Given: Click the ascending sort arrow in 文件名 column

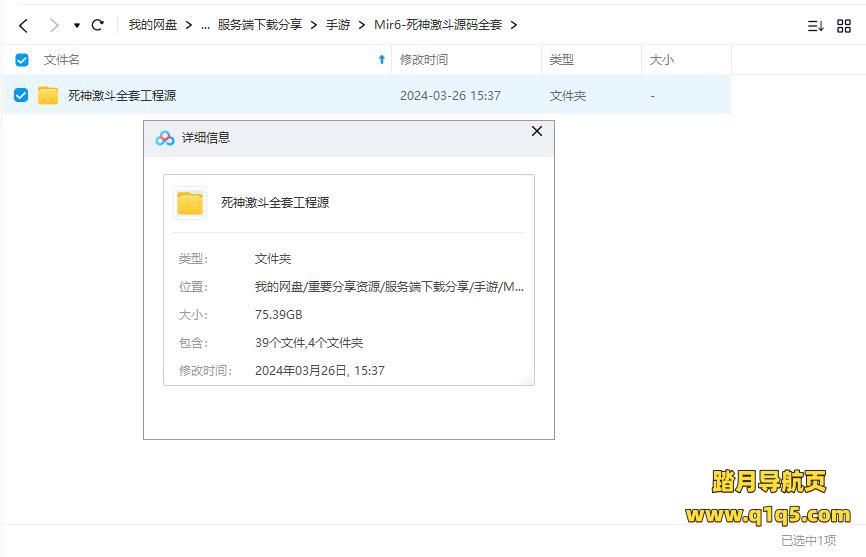Looking at the screenshot, I should pyautogui.click(x=381, y=60).
